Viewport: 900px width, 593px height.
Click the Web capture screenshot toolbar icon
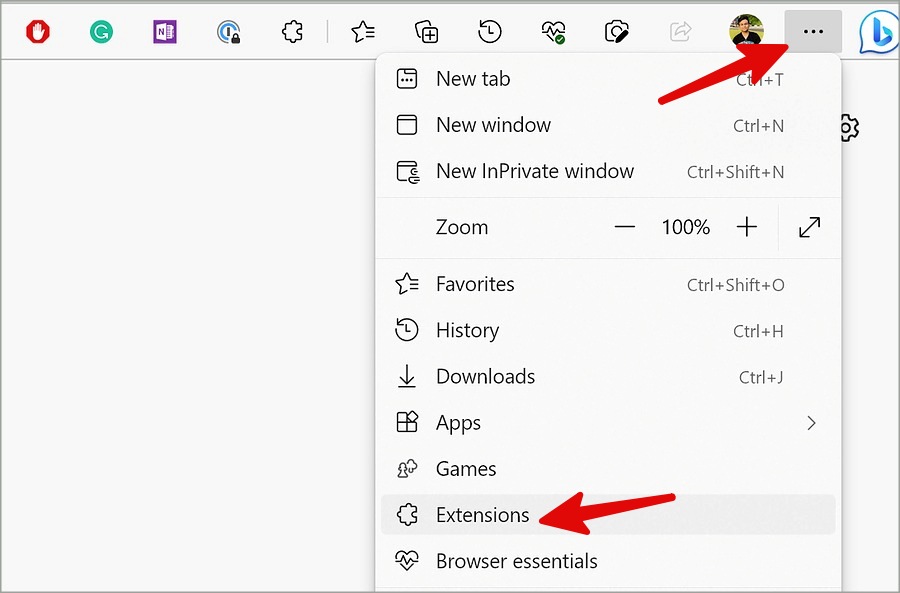[617, 32]
